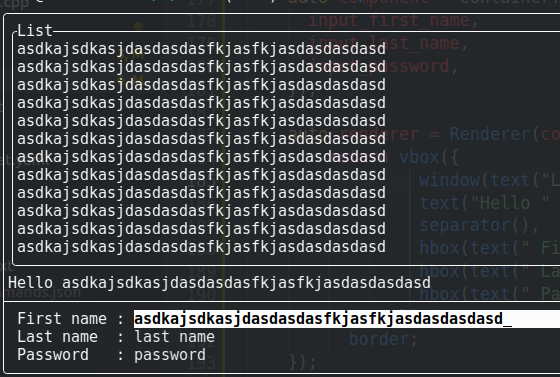Viewport: 560px width, 377px height.
Task: Click the 'Last name :' label
Action: (70, 337)
